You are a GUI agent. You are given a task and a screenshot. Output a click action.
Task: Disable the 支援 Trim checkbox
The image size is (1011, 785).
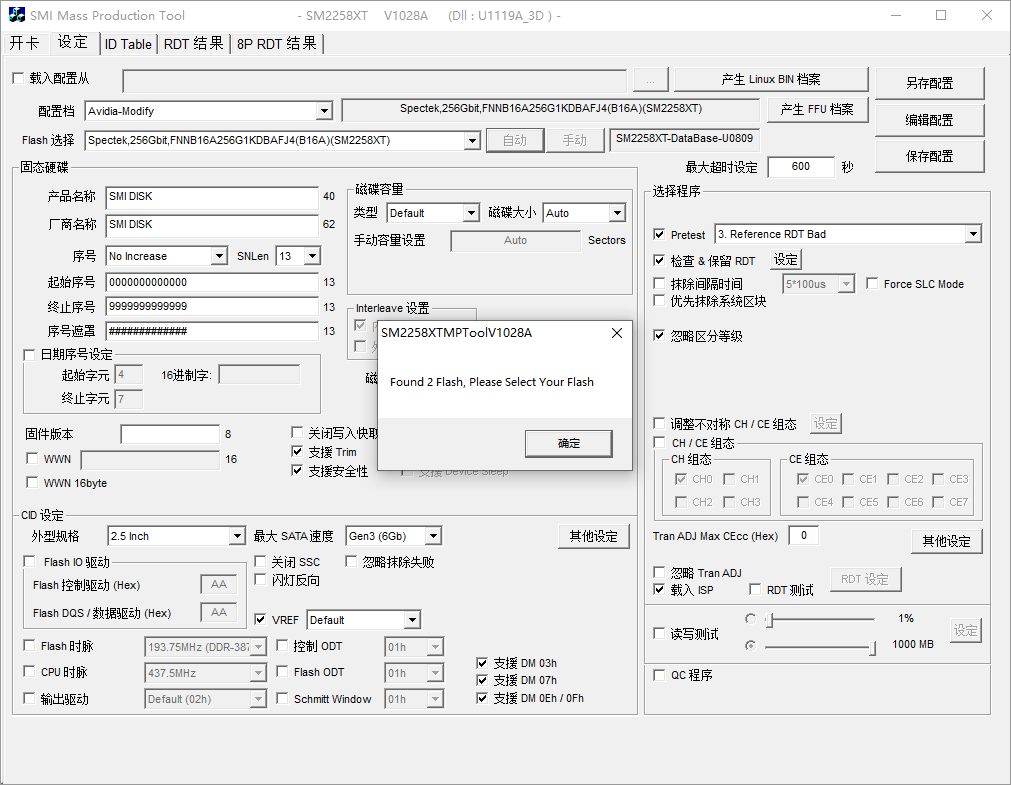pos(297,452)
